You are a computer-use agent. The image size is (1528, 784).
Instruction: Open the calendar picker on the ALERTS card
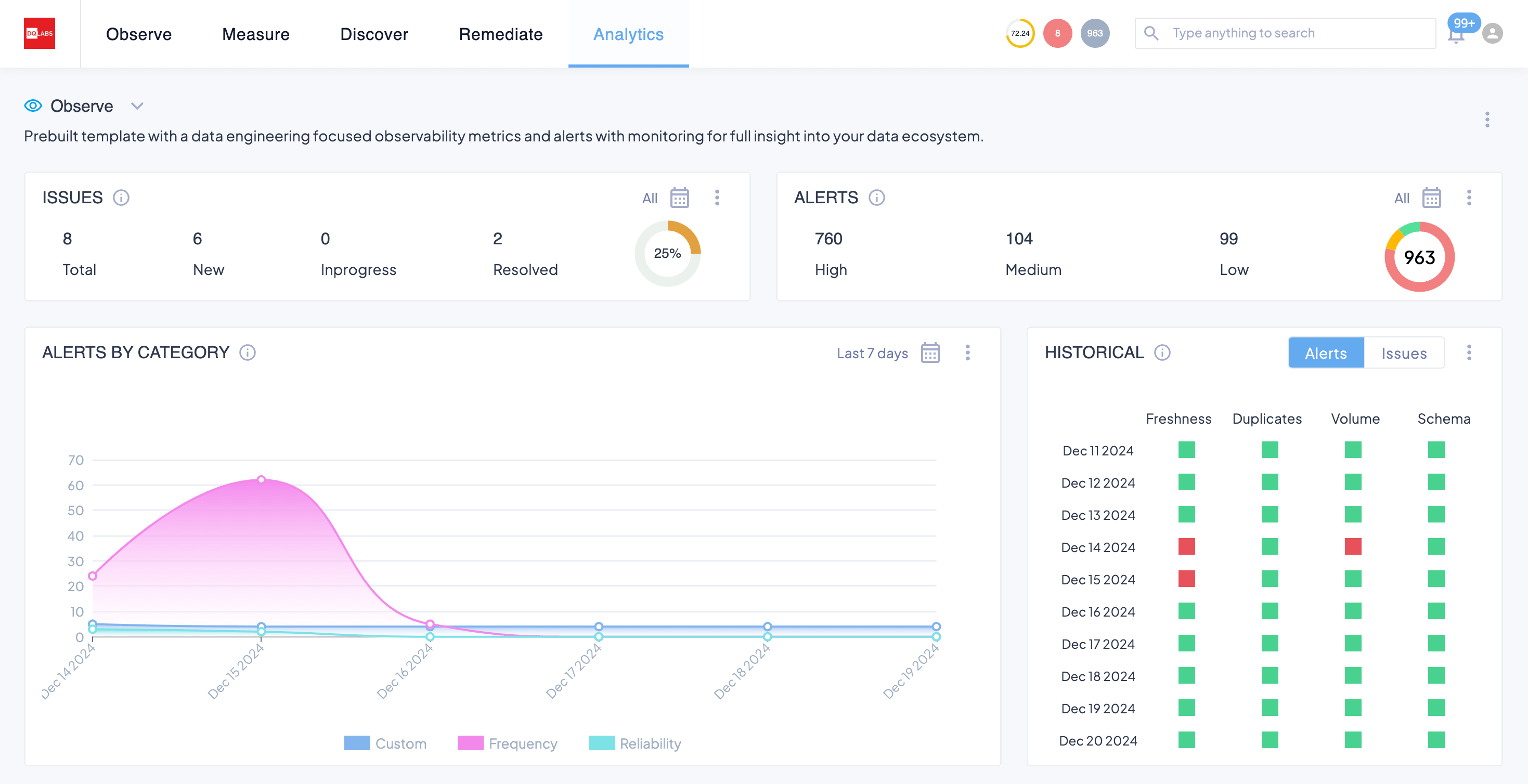tap(1432, 198)
